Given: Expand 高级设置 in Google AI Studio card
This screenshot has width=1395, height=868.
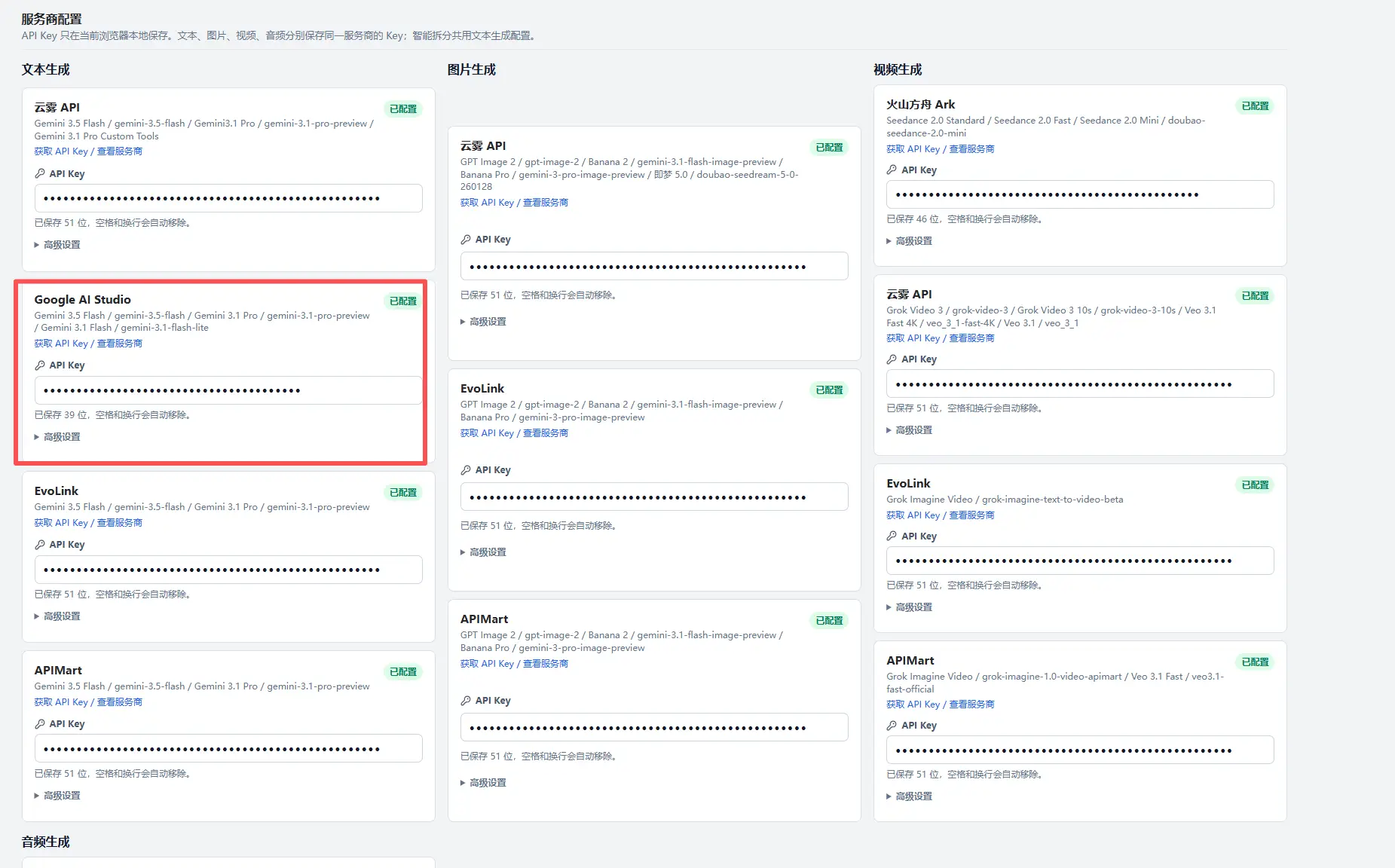Looking at the screenshot, I should click(57, 436).
